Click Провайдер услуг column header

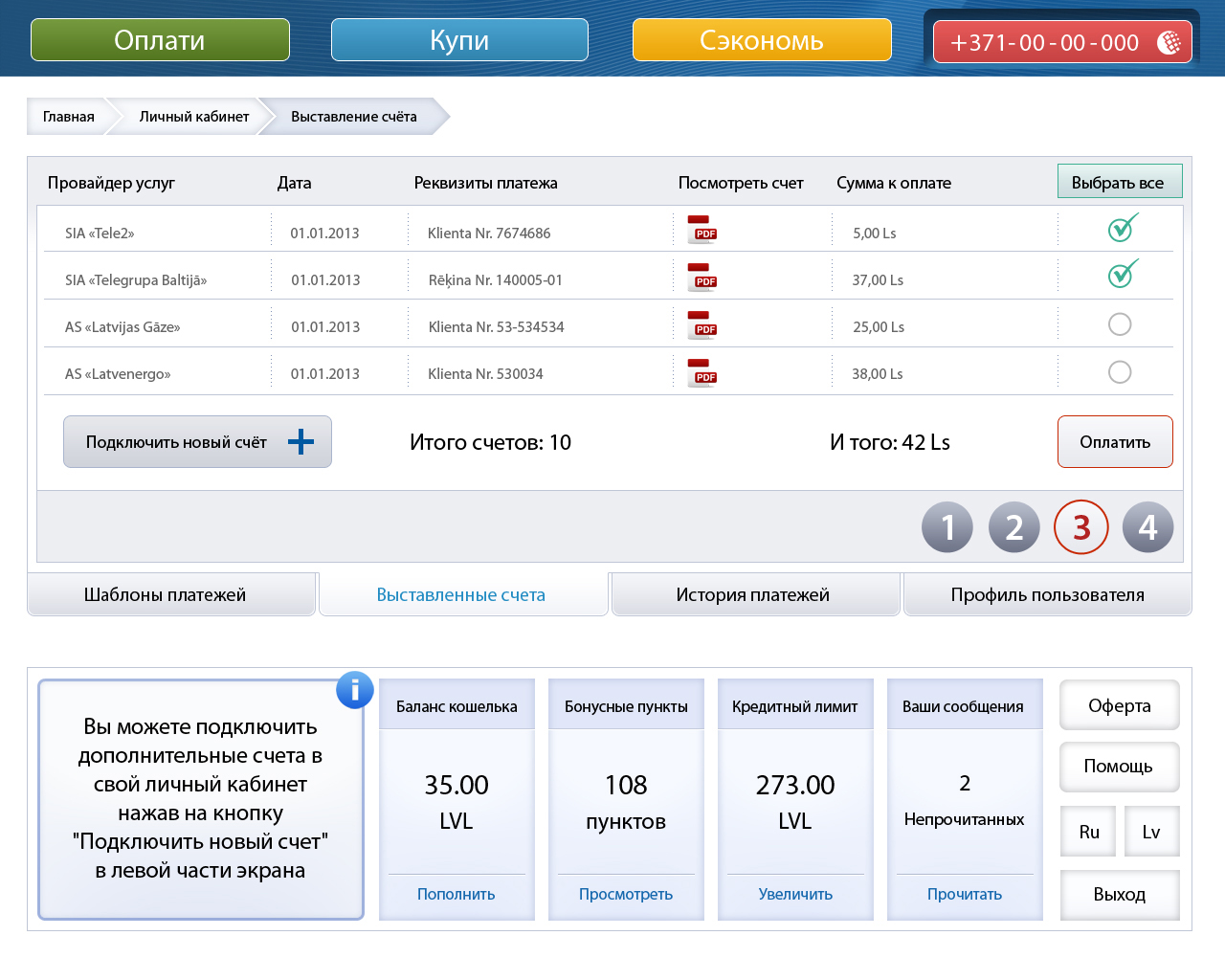[111, 183]
